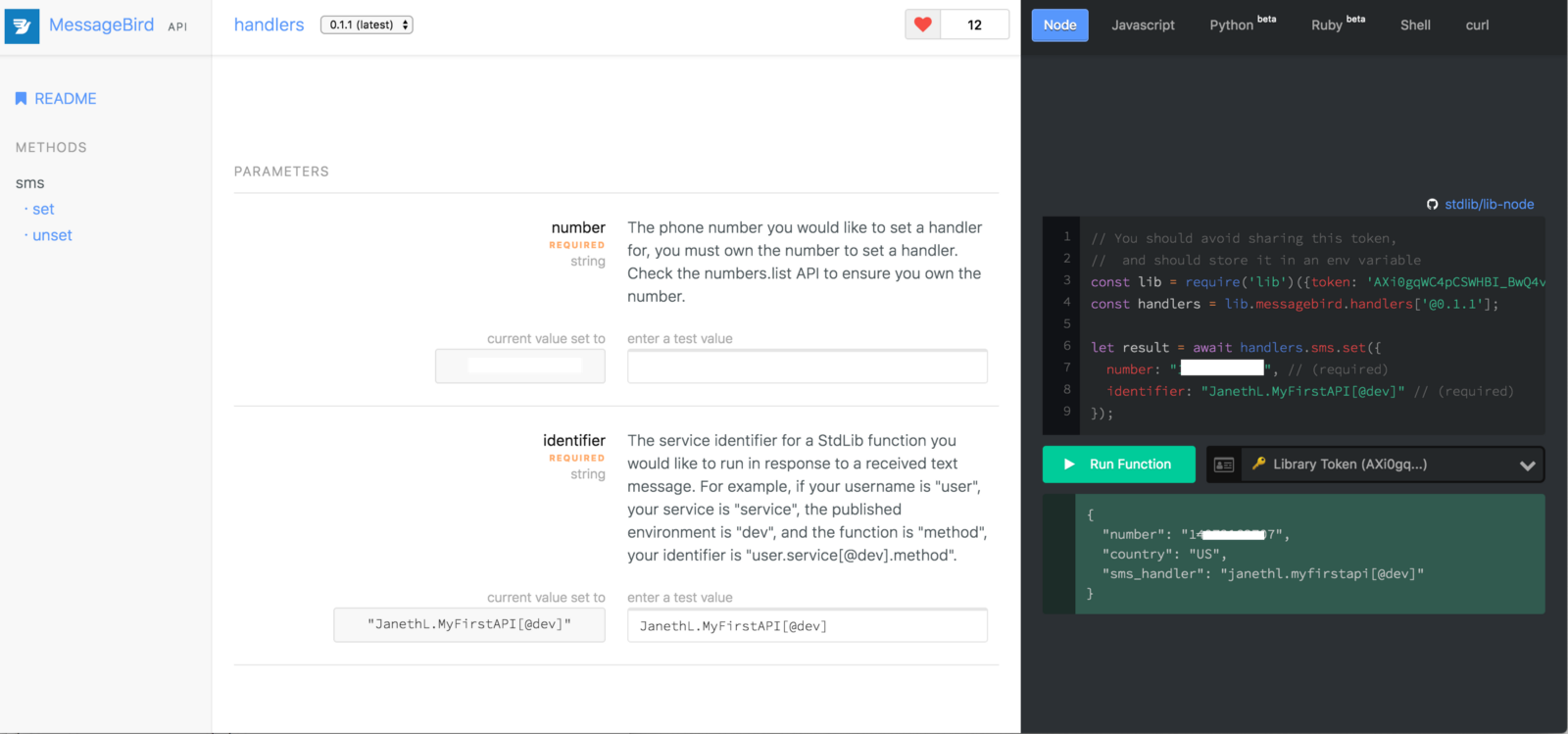The height and width of the screenshot is (734, 1568).
Task: Click the API label beside MessageBird
Action: pos(177,26)
